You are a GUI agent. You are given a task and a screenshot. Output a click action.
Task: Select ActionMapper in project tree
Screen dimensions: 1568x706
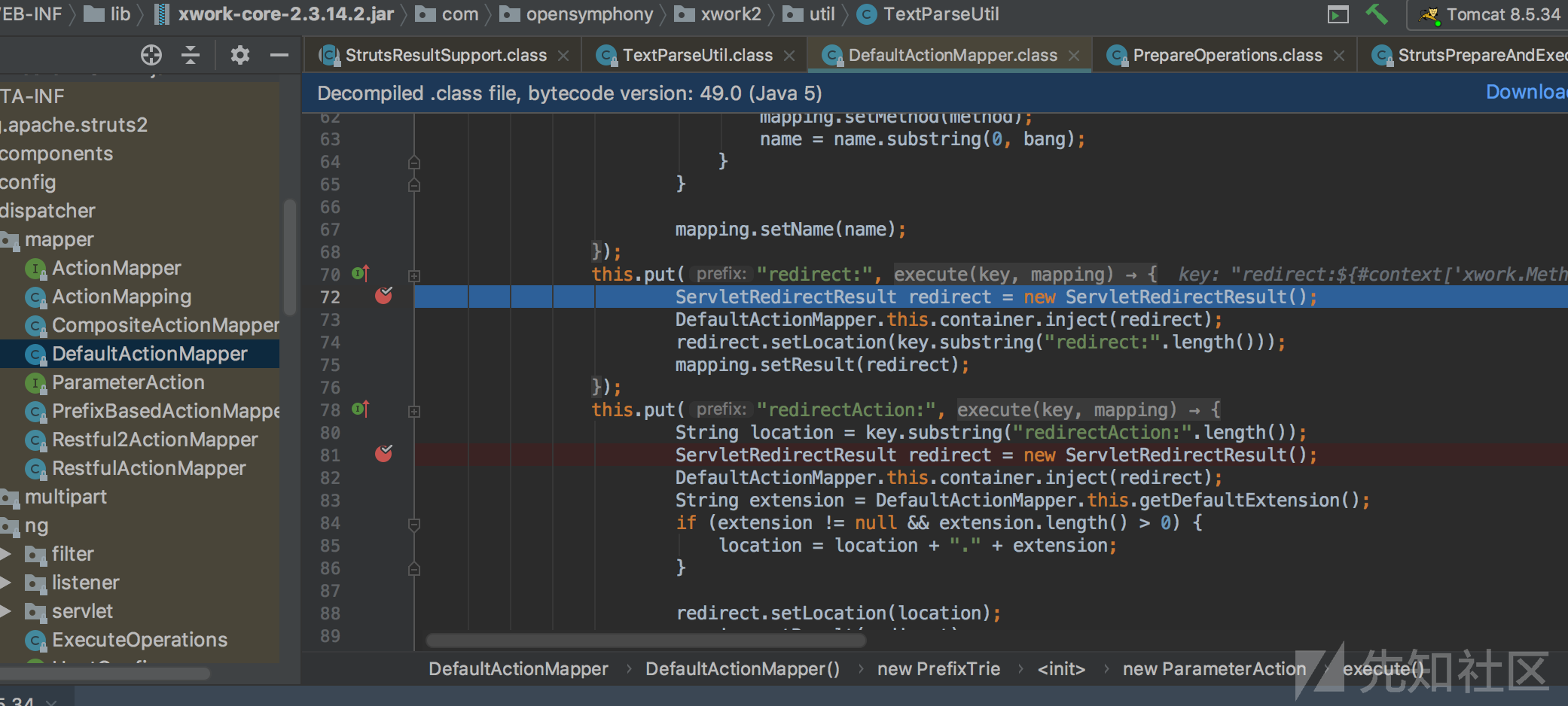click(117, 268)
